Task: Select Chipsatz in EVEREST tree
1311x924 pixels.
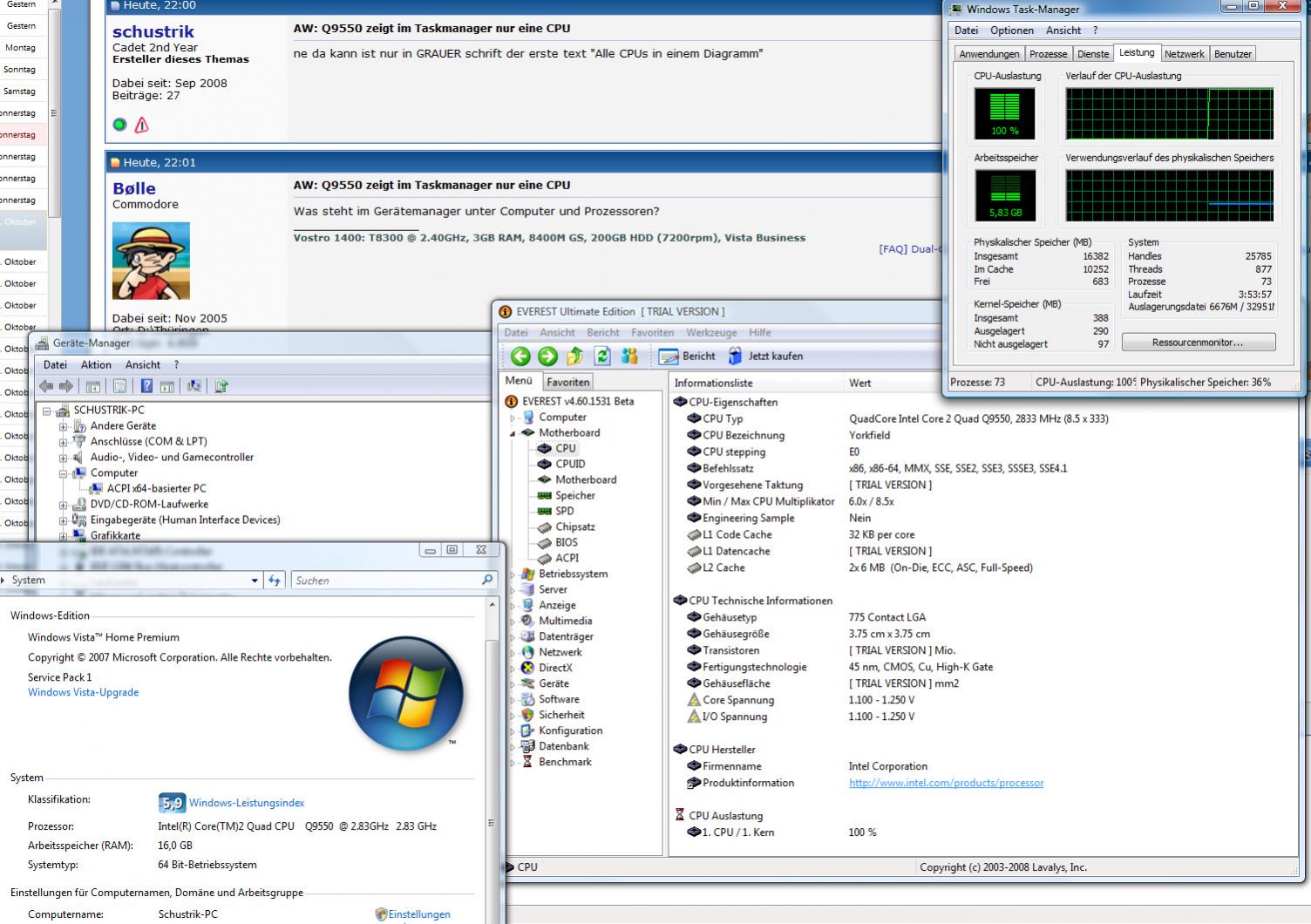Action: coord(575,527)
